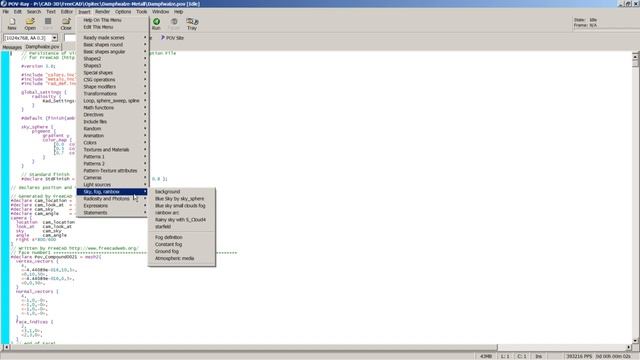Image resolution: width=640 pixels, height=360 pixels.
Task: Open the Window menu
Action: [160, 12]
